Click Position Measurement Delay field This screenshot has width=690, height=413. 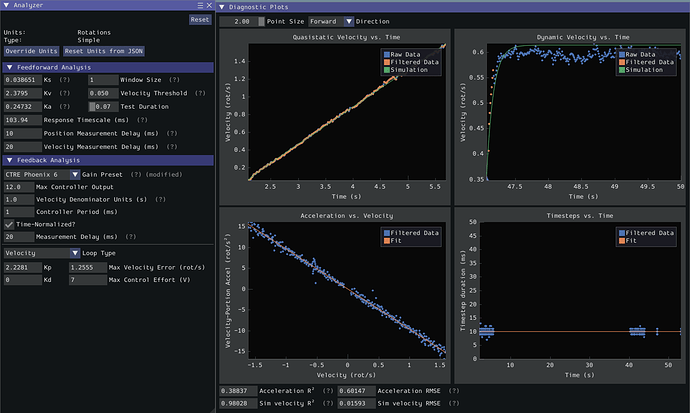coord(22,133)
